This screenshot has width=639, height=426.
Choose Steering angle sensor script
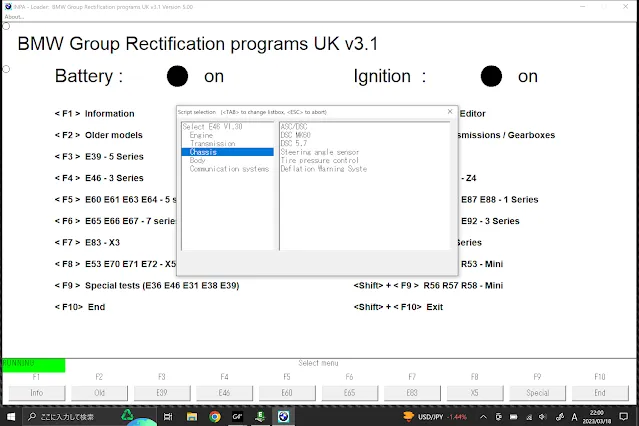[x=320, y=152]
